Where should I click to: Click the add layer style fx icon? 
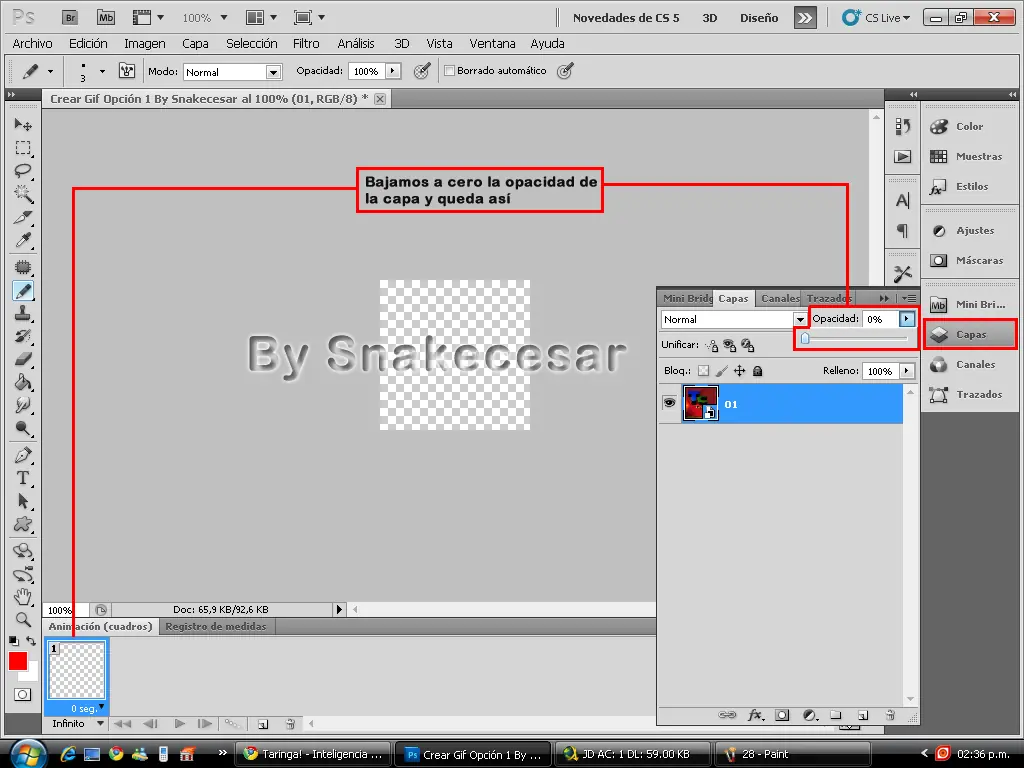click(x=755, y=715)
